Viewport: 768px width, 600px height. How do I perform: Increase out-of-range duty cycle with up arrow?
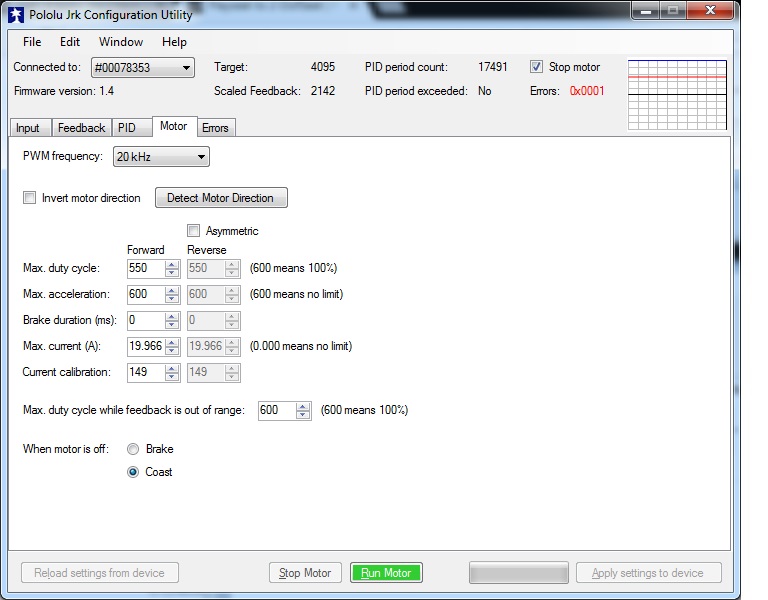tap(303, 407)
